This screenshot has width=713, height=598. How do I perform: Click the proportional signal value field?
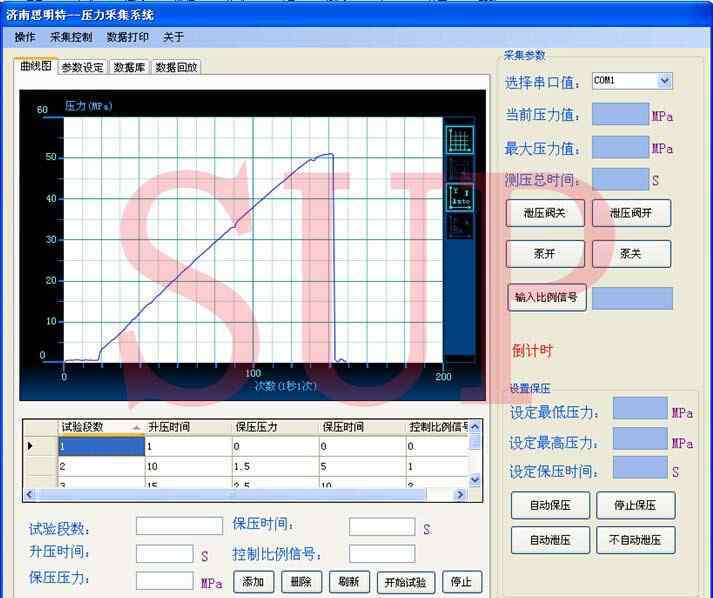point(633,298)
